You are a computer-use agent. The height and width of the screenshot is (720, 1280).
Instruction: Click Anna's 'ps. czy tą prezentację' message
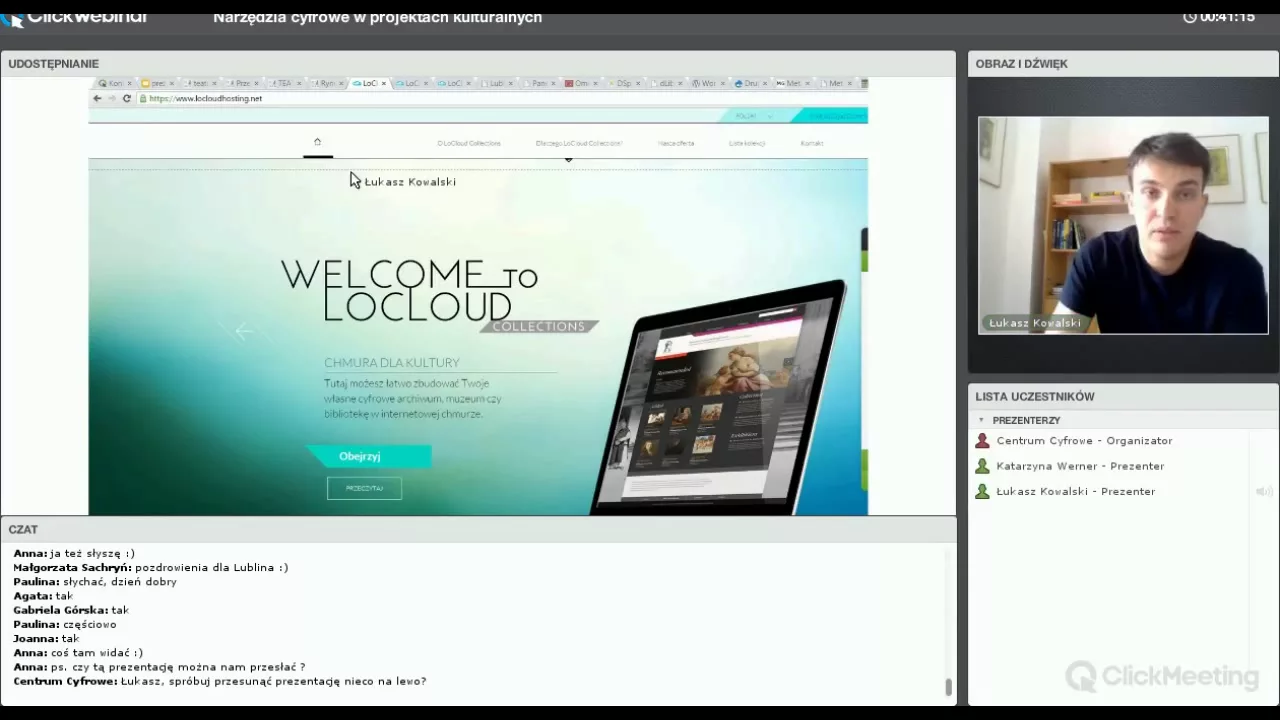coord(159,667)
